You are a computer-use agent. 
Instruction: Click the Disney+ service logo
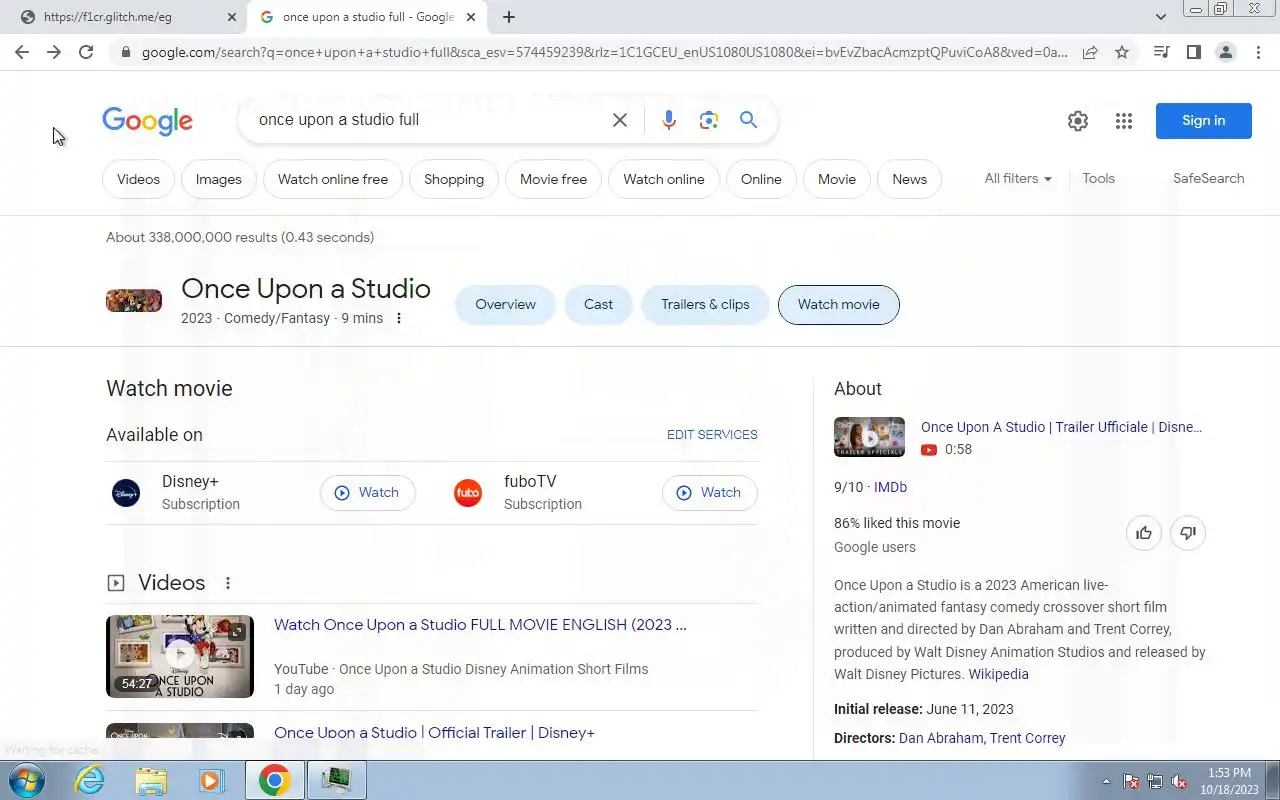(126, 493)
